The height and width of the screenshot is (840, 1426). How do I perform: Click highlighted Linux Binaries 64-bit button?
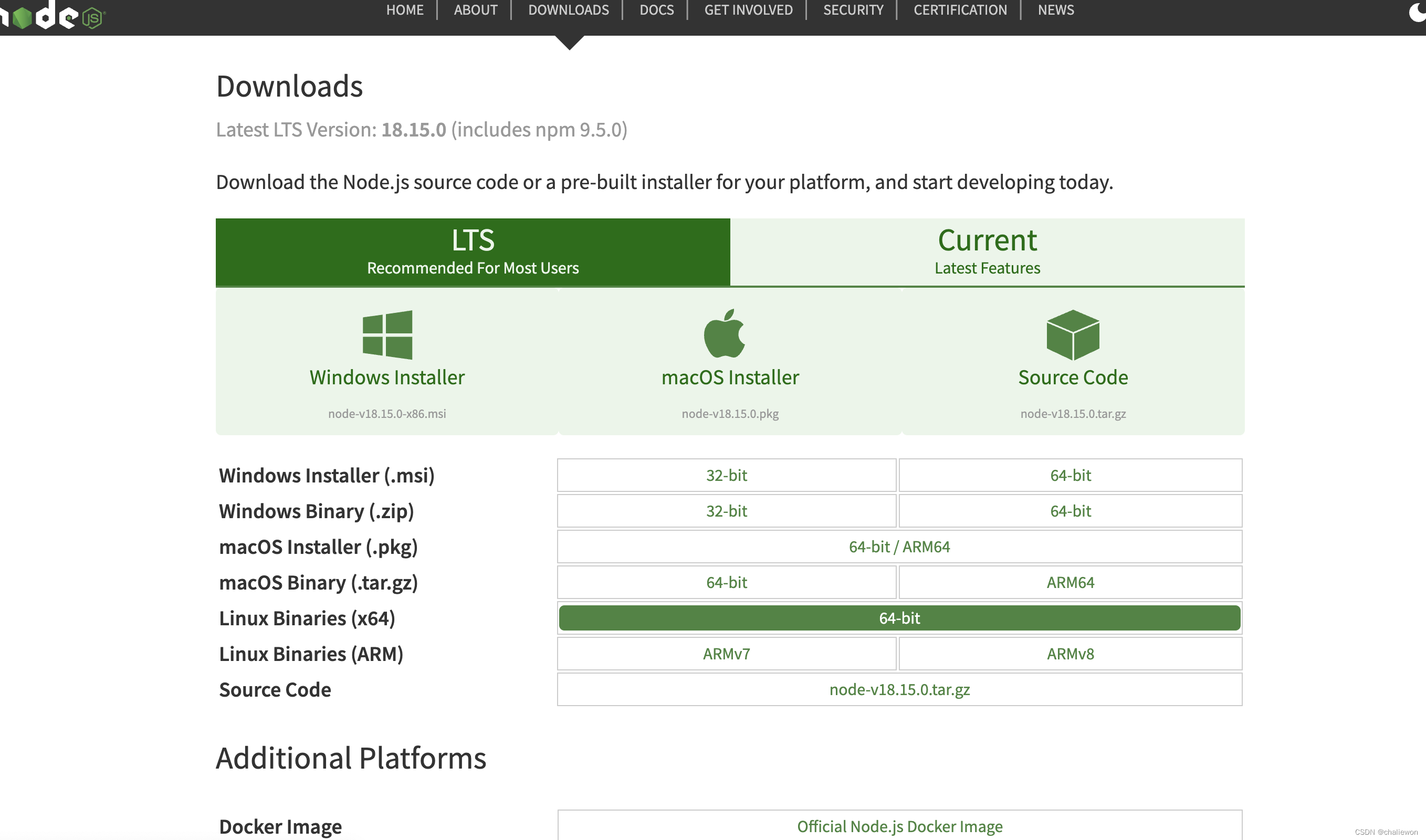[x=899, y=617]
